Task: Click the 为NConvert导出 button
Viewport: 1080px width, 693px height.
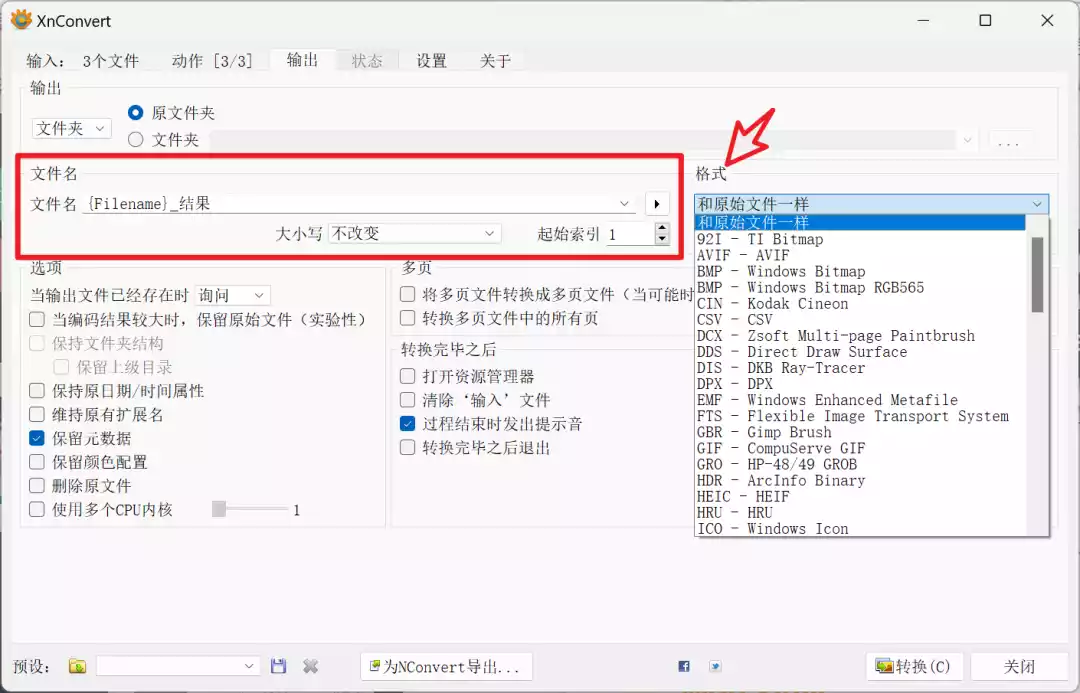Action: [x=446, y=666]
